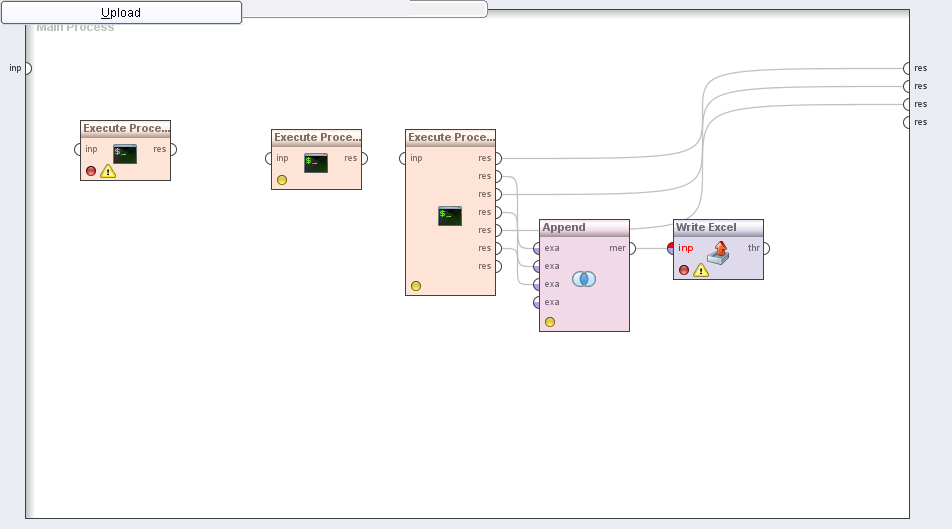This screenshot has height=529, width=952.
Task: Click the bottom unconnected 'exa' port on Append
Action: pyautogui.click(x=538, y=302)
